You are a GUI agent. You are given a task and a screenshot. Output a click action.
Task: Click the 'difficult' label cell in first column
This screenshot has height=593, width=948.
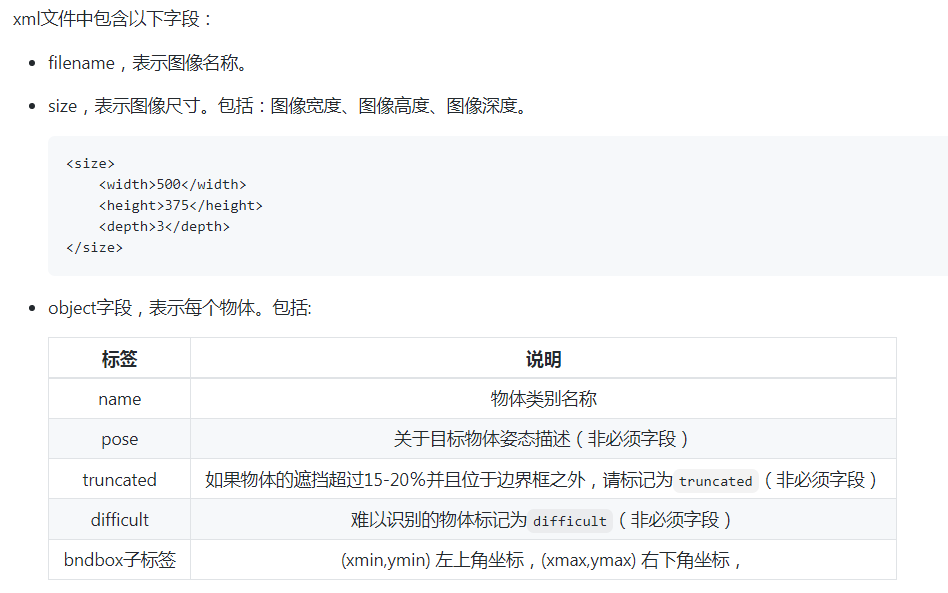120,520
